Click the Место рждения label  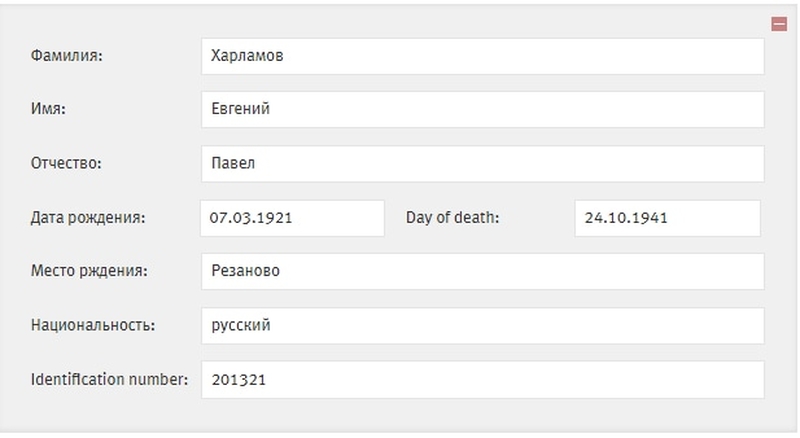pyautogui.click(x=89, y=271)
